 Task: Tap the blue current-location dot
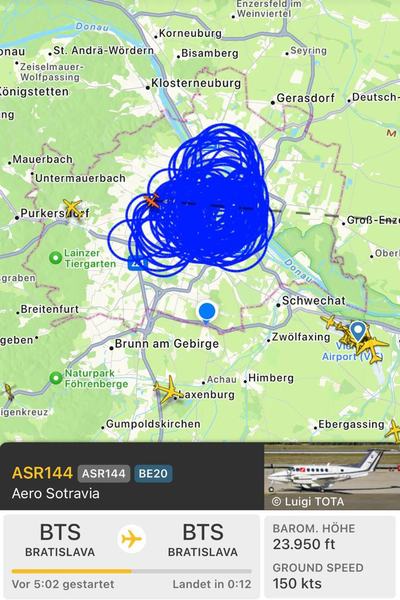(x=207, y=311)
